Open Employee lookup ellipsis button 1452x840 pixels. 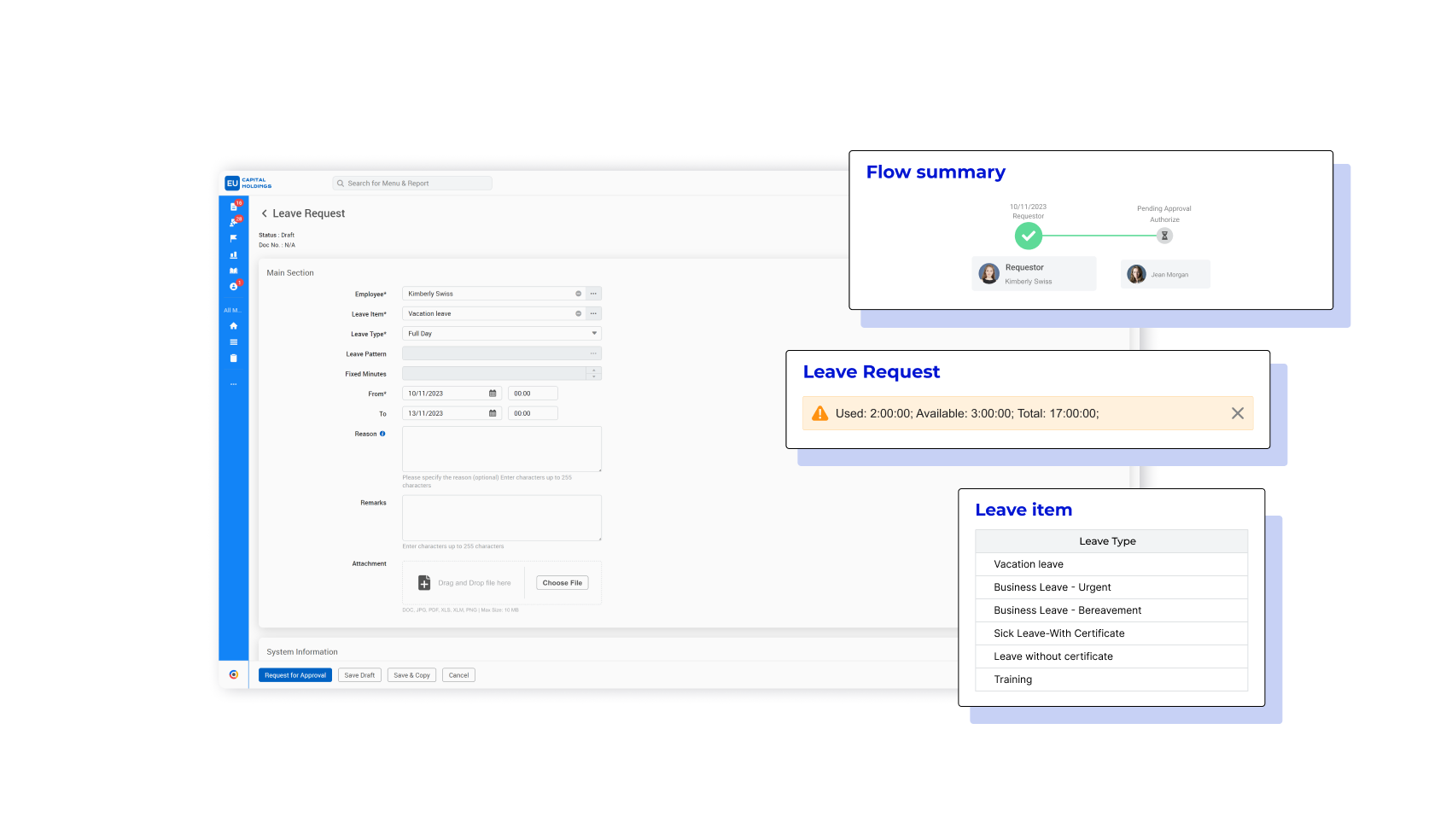pos(593,294)
